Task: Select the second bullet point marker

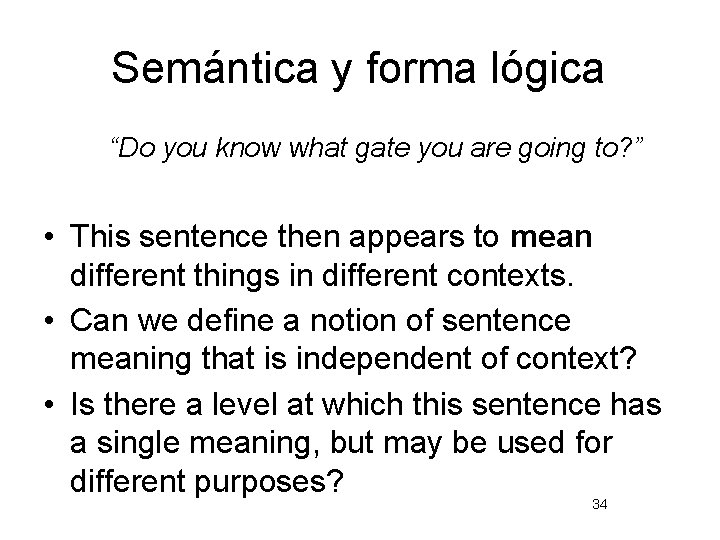Action: tap(50, 321)
